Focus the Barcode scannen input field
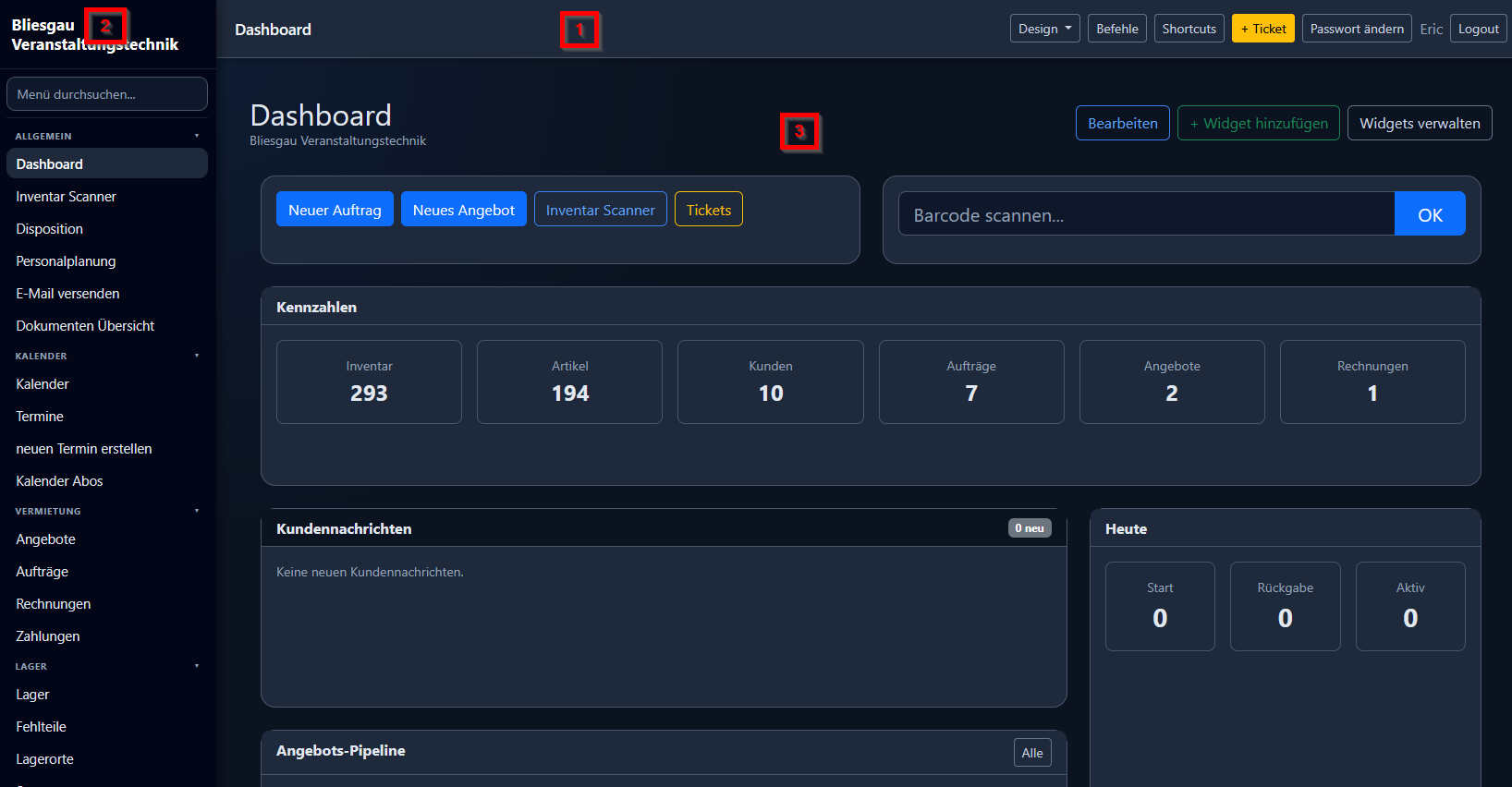 click(x=1146, y=214)
